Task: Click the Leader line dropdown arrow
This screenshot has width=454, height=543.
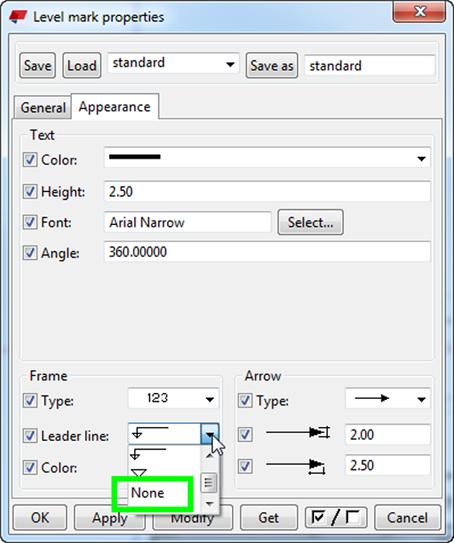Action: [210, 434]
